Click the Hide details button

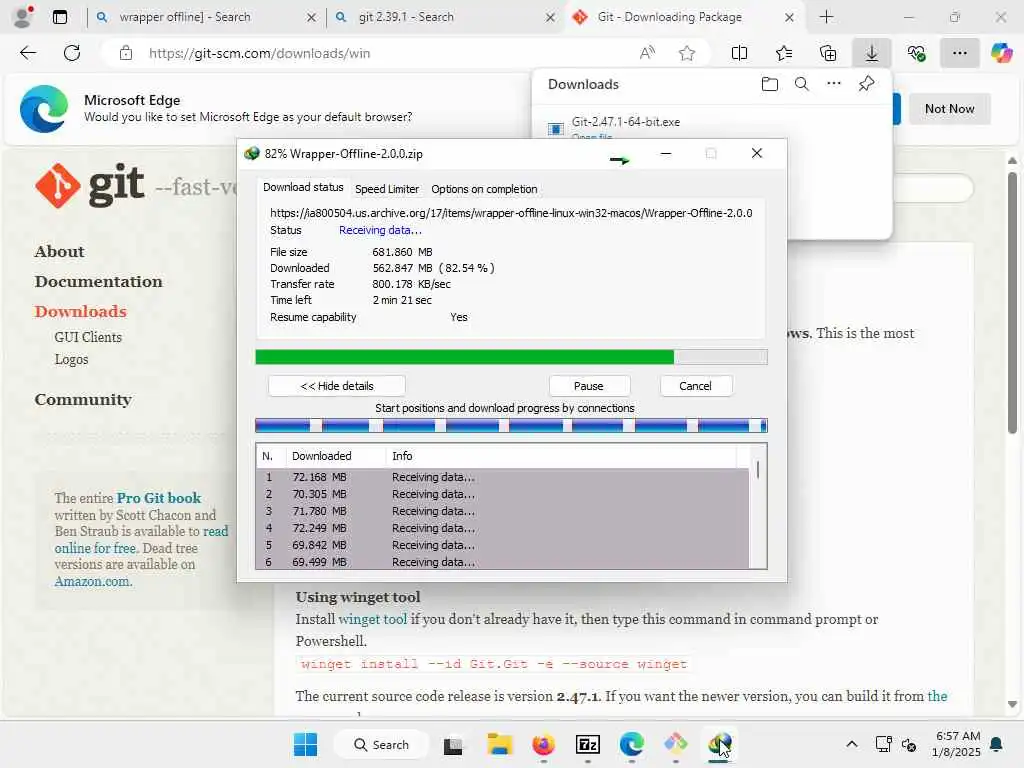337,386
